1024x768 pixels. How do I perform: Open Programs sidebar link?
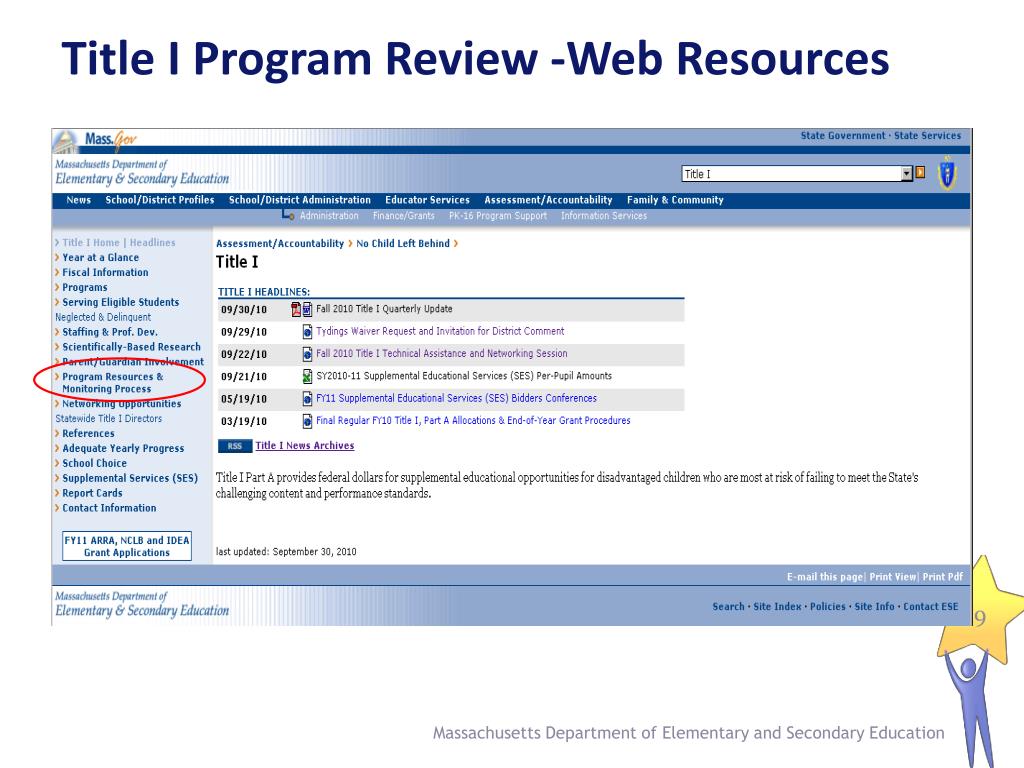(85, 287)
